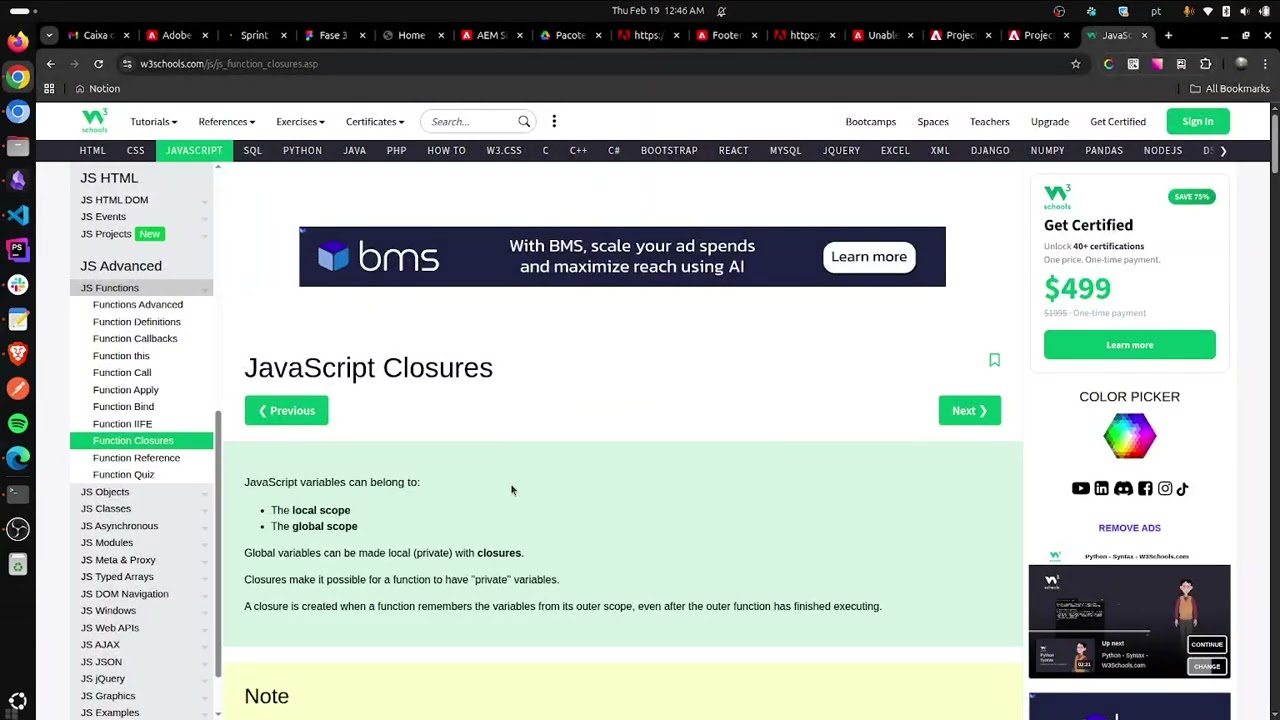Open the Certificates dropdown menu
1280x720 pixels.
(x=375, y=122)
